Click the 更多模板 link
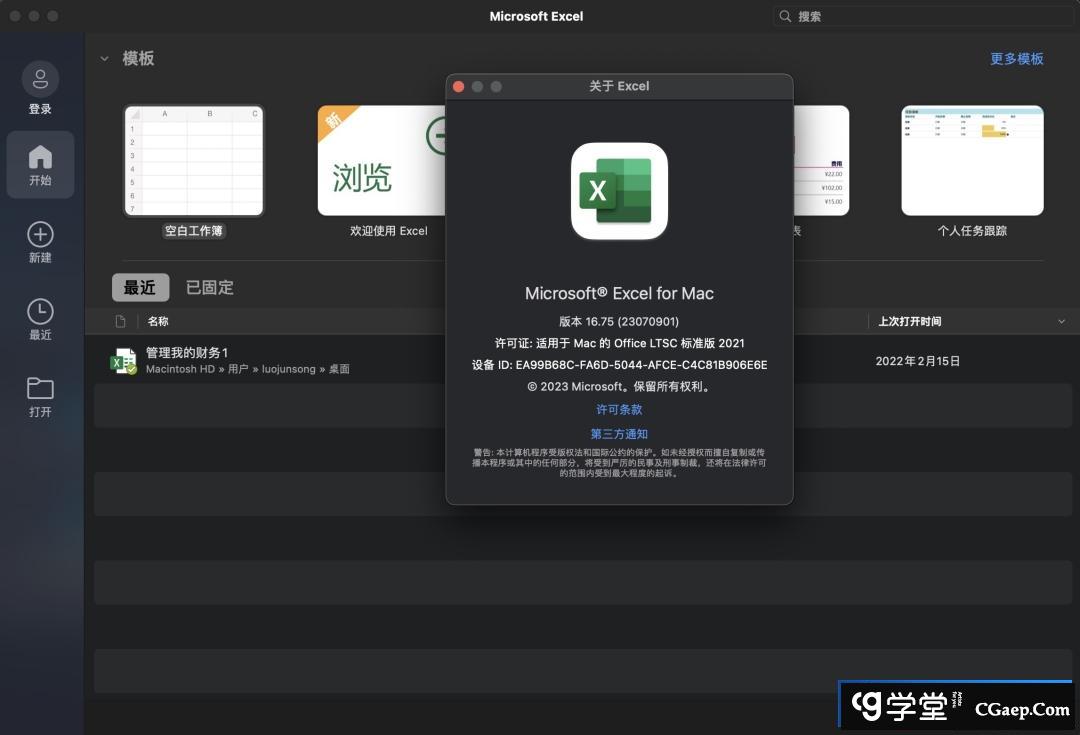 point(1016,59)
